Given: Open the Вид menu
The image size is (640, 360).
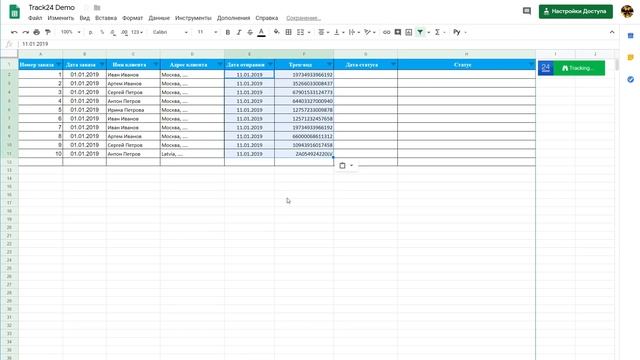Looking at the screenshot, I should point(84,18).
